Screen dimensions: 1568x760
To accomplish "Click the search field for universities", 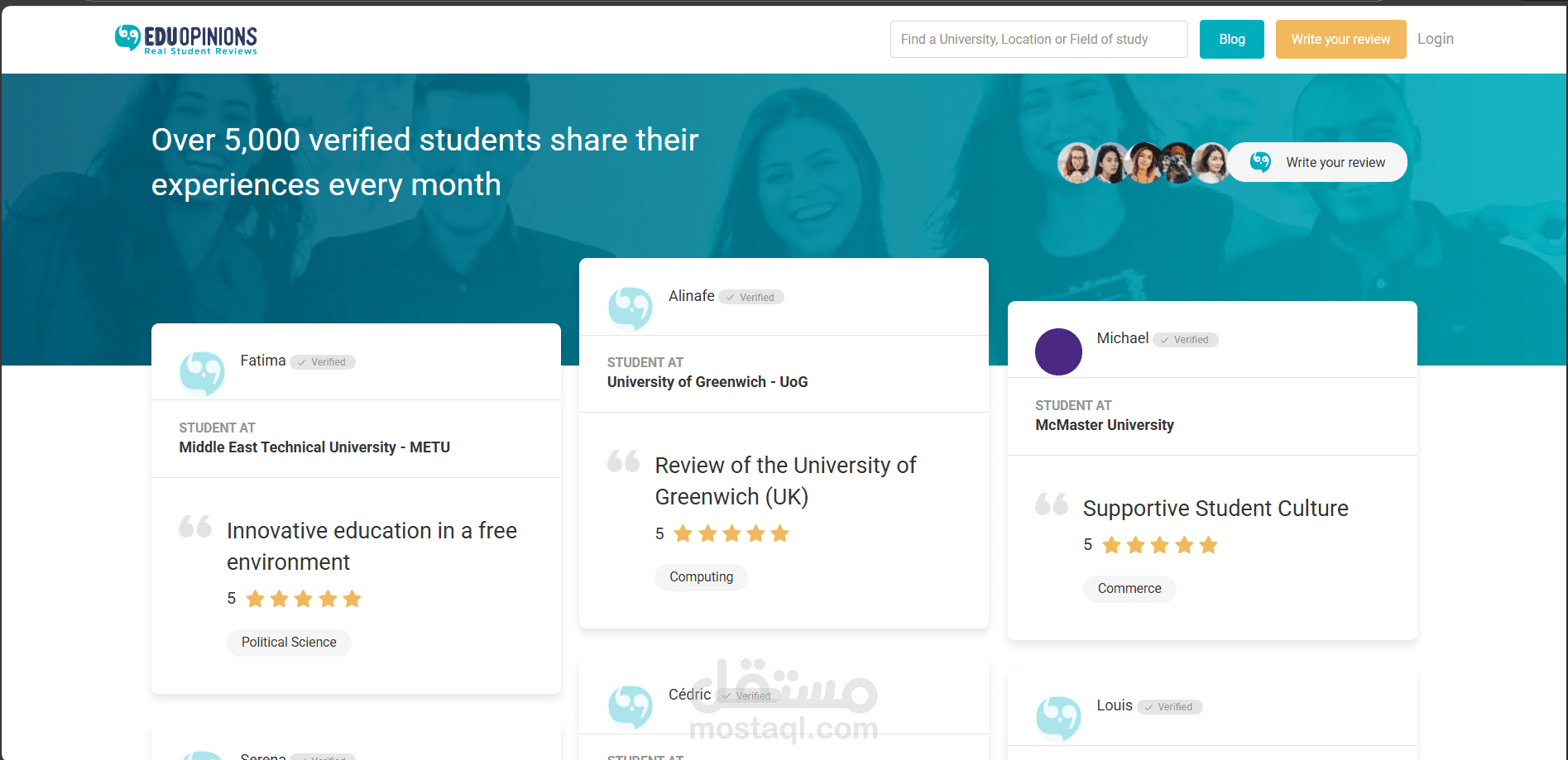I will click(x=1038, y=39).
